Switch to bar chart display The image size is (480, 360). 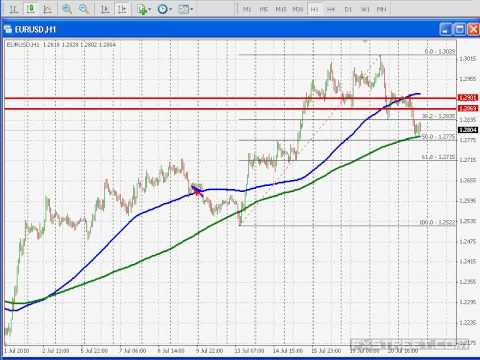[x=13, y=9]
